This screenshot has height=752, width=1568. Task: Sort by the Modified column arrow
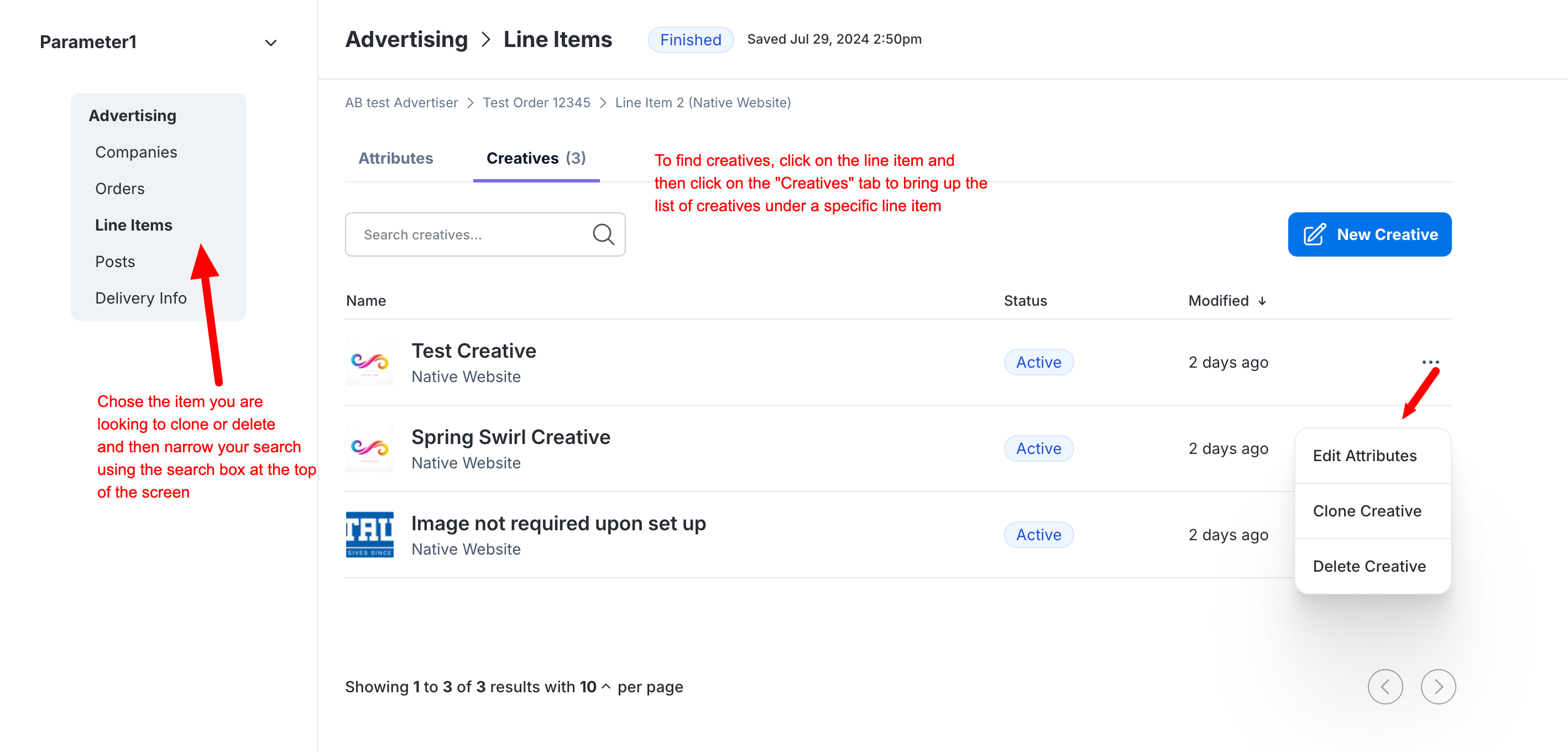[x=1262, y=301]
